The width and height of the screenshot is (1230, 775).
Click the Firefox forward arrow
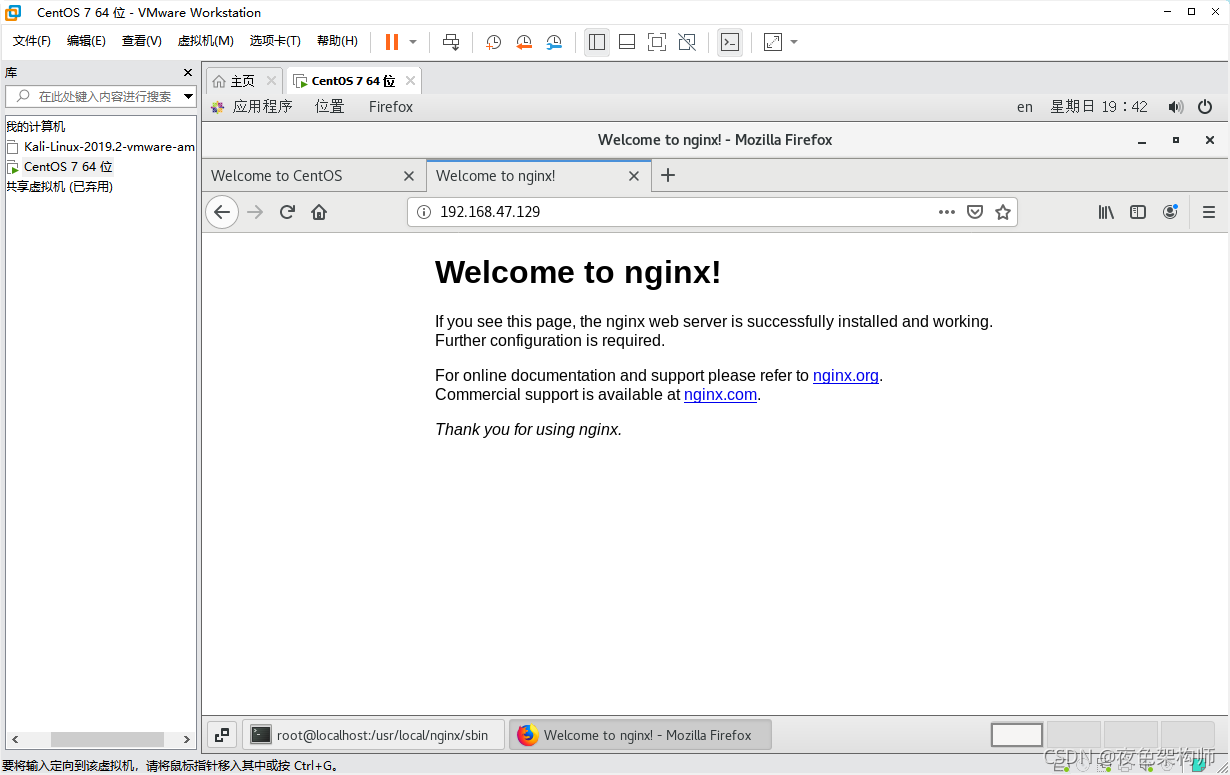[255, 212]
